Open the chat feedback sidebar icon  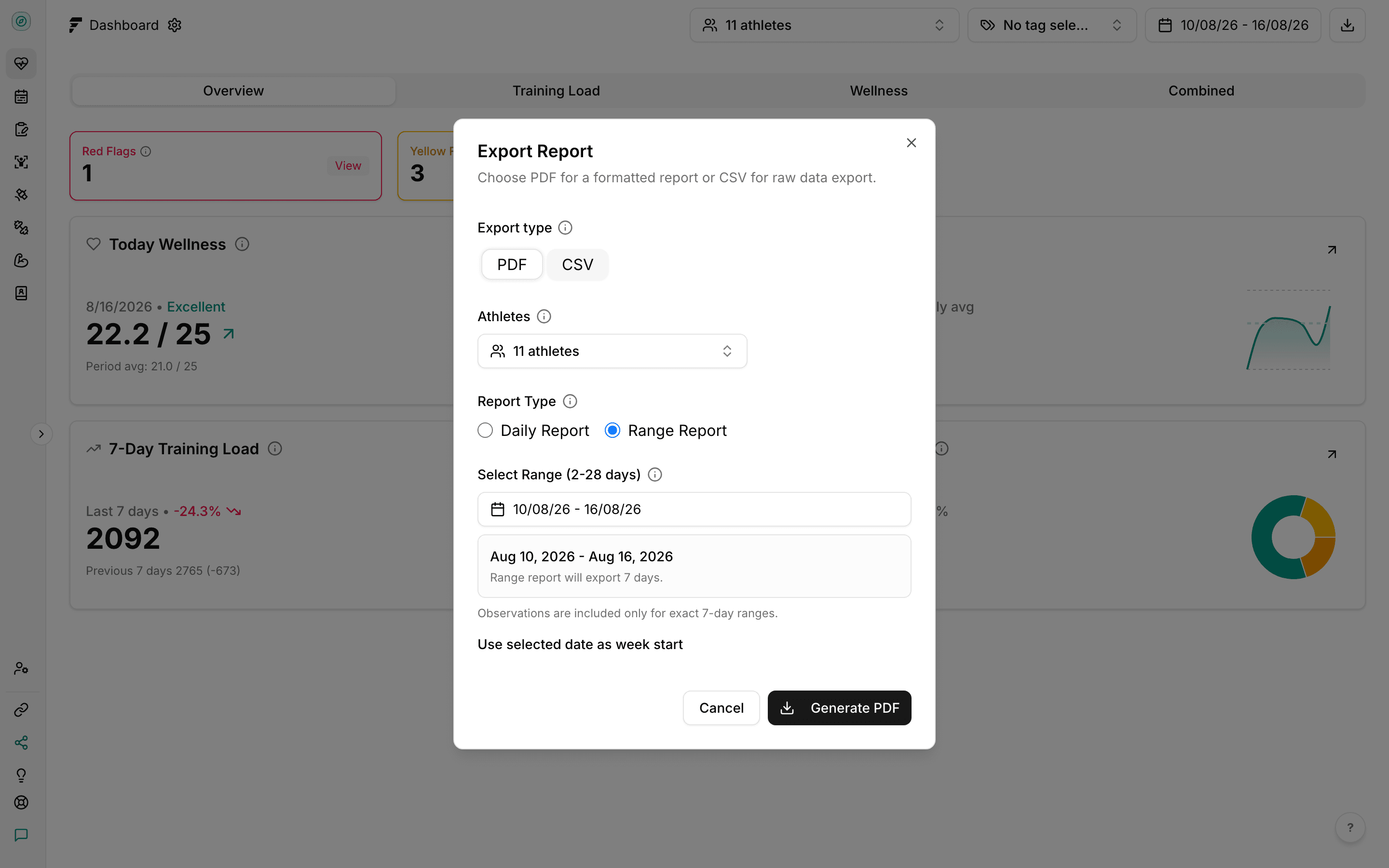point(21,835)
